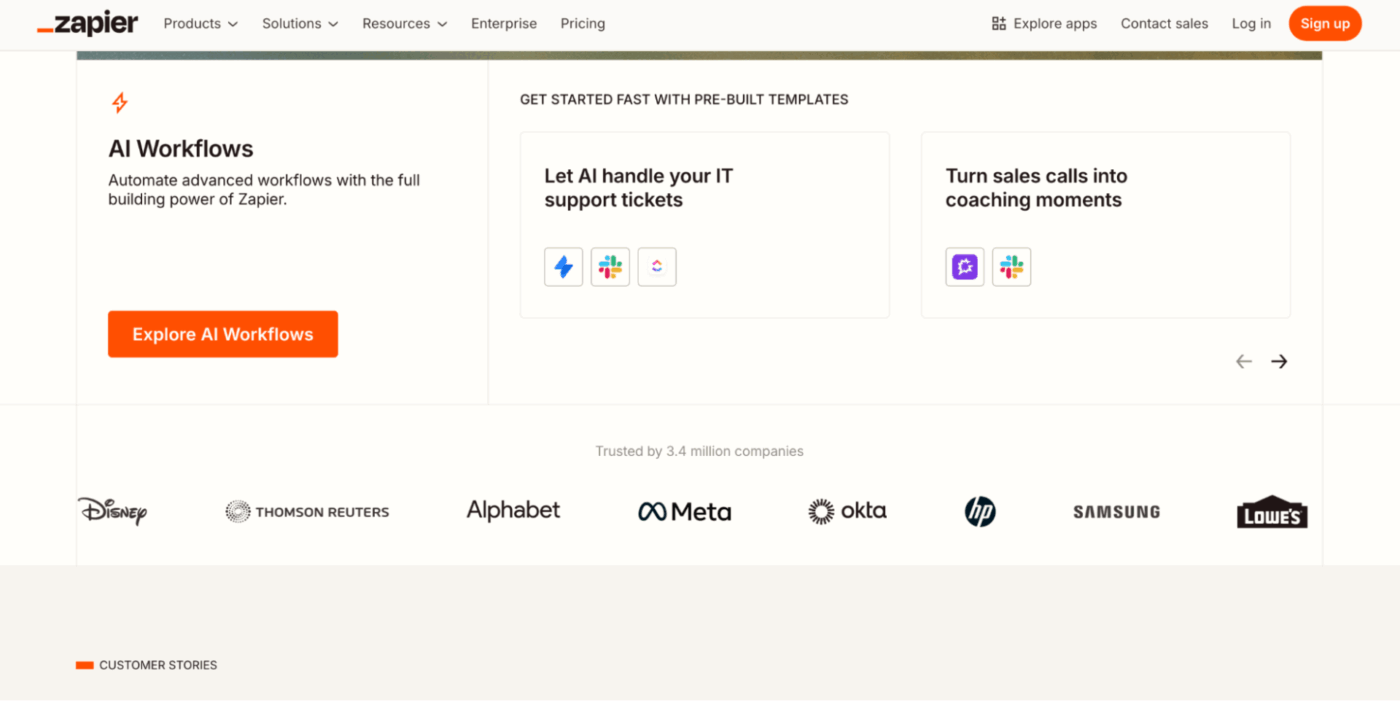Screen dimensions: 1400x701
Task: Click the orange lightning bolt AI Workflows icon
Action: click(120, 102)
